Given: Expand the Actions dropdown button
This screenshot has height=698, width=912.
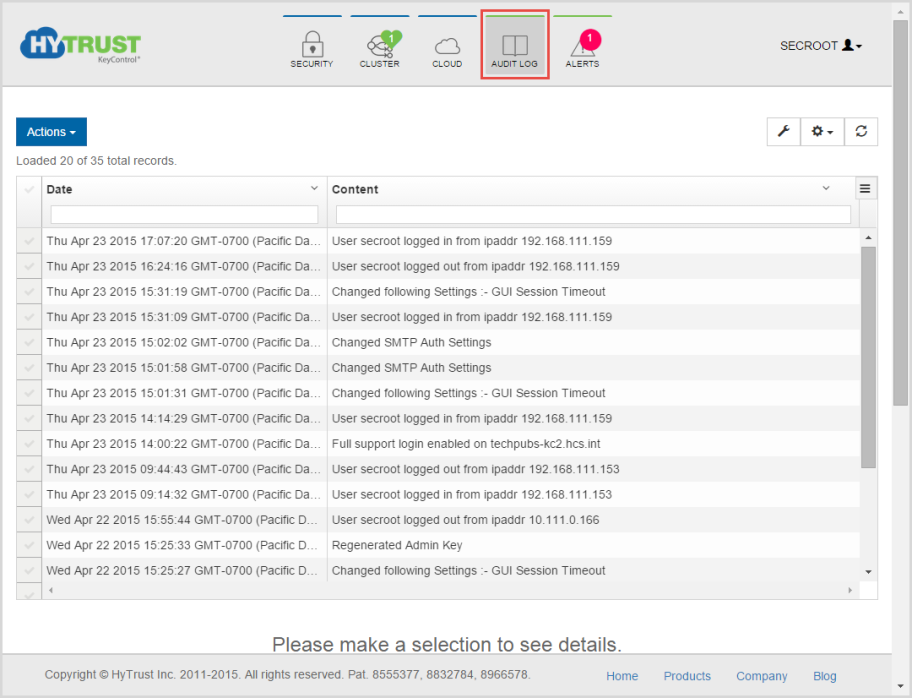Looking at the screenshot, I should click(x=51, y=131).
